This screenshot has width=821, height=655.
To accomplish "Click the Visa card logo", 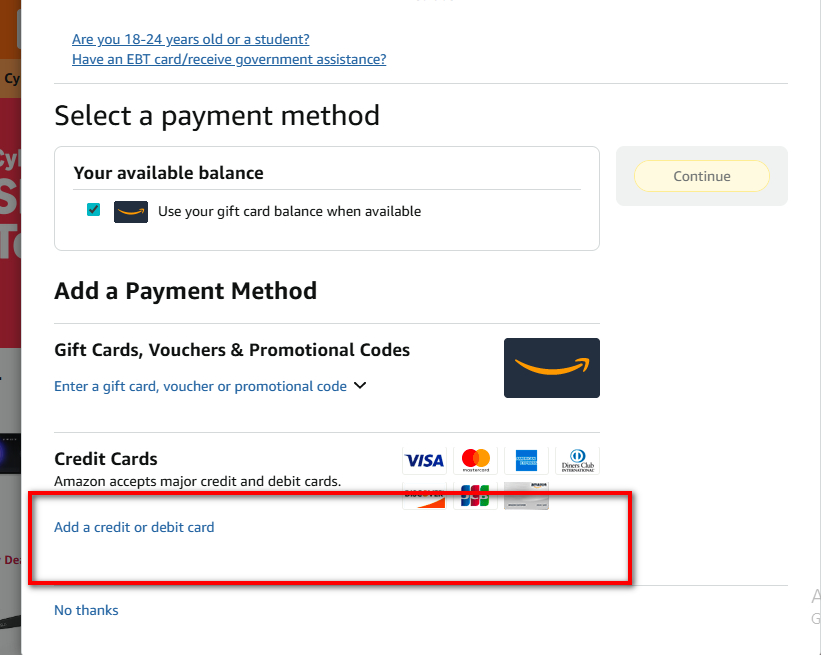I will [424, 460].
